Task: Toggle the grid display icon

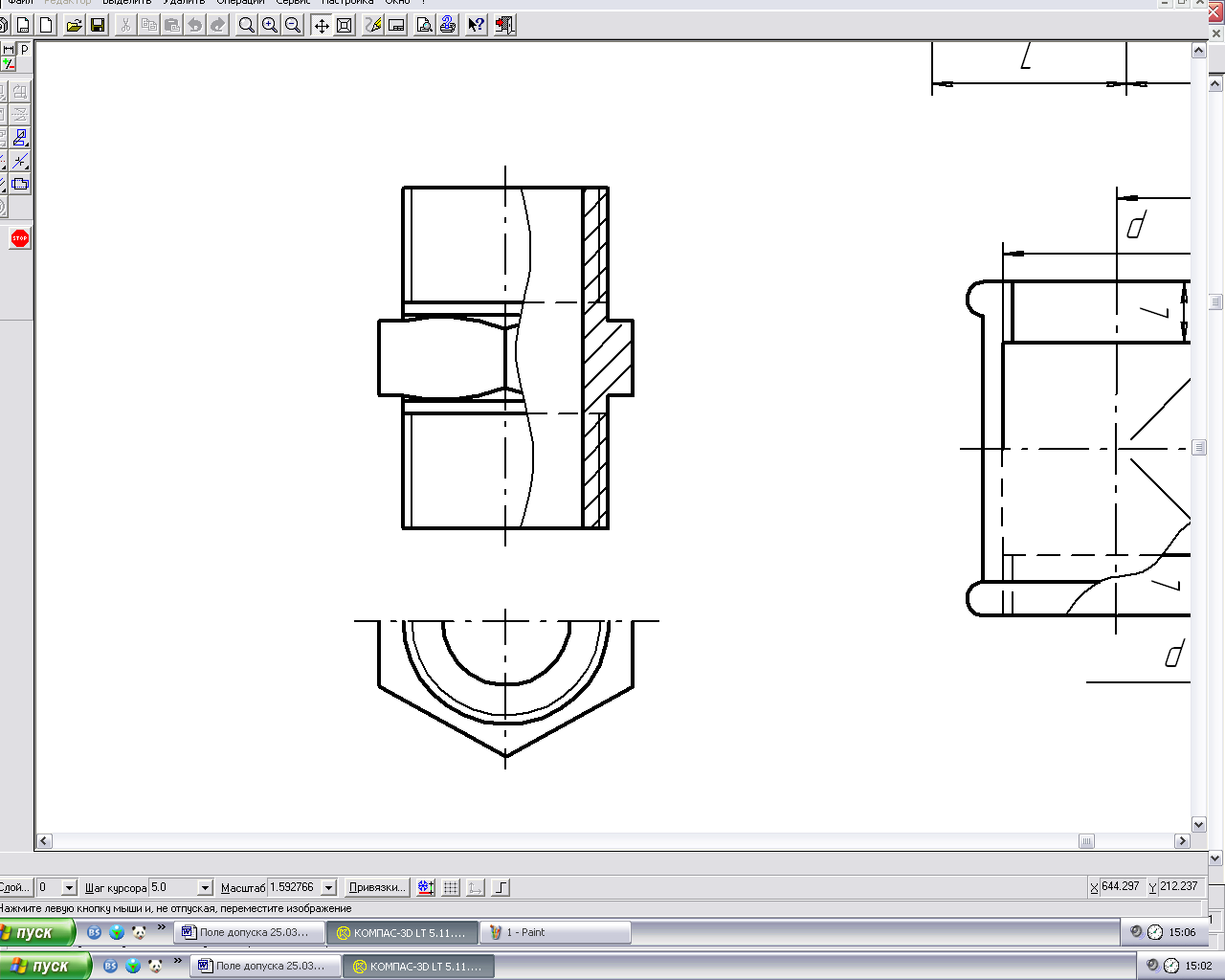Action: pyautogui.click(x=451, y=888)
